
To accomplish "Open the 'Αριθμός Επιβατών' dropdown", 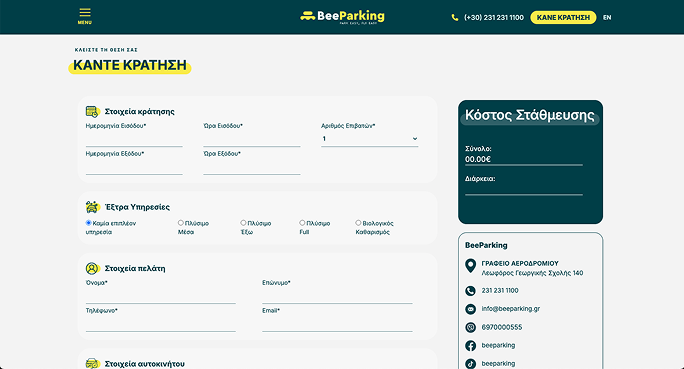I will [x=369, y=139].
